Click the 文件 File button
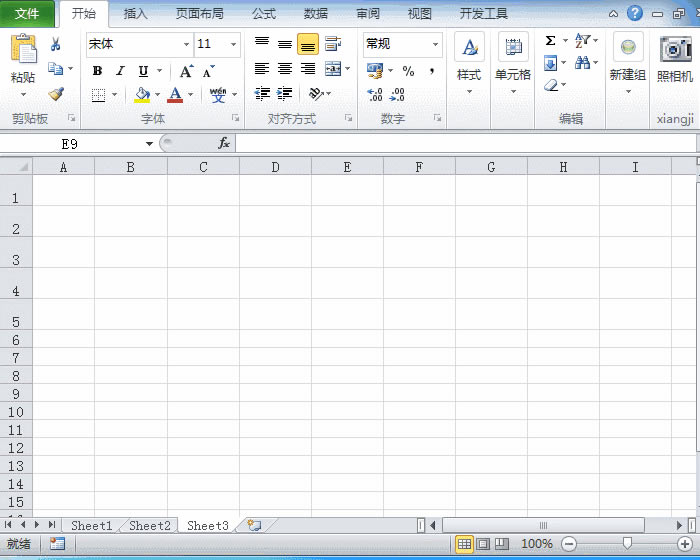 (x=27, y=14)
